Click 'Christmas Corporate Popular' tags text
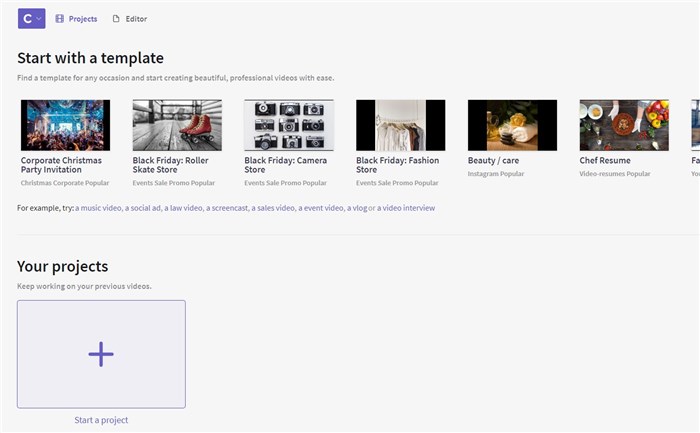The height and width of the screenshot is (433, 700). click(65, 183)
